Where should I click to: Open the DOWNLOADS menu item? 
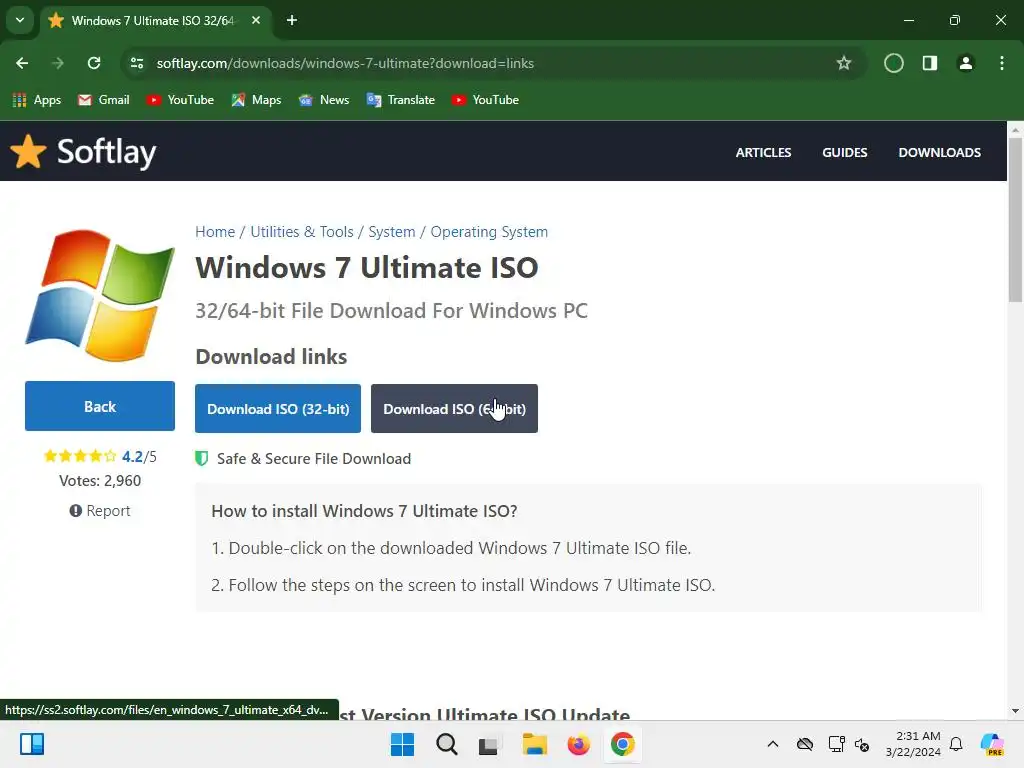point(939,152)
